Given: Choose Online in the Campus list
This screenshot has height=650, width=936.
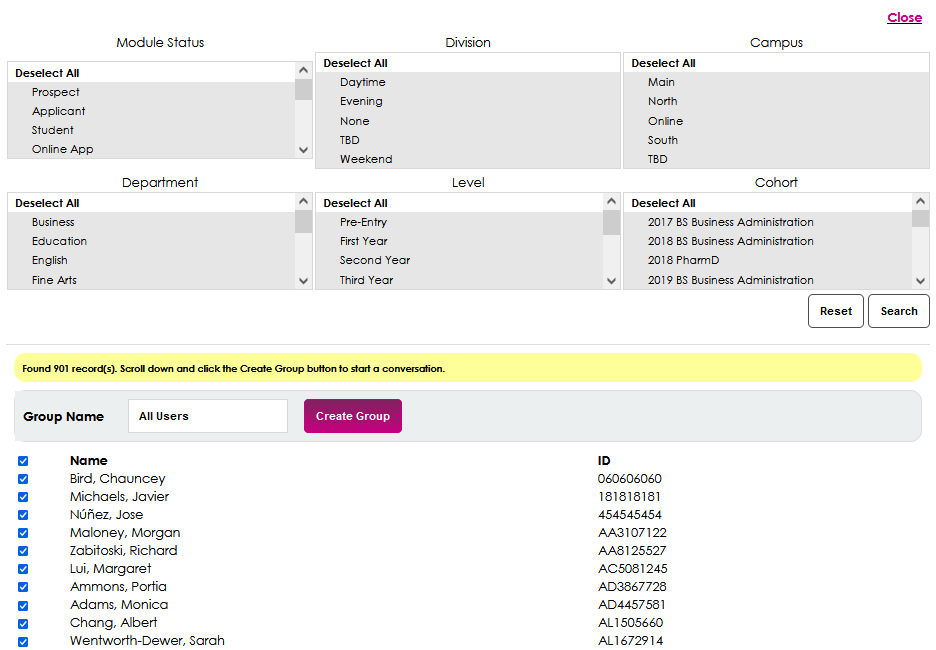Looking at the screenshot, I should click(x=665, y=121).
